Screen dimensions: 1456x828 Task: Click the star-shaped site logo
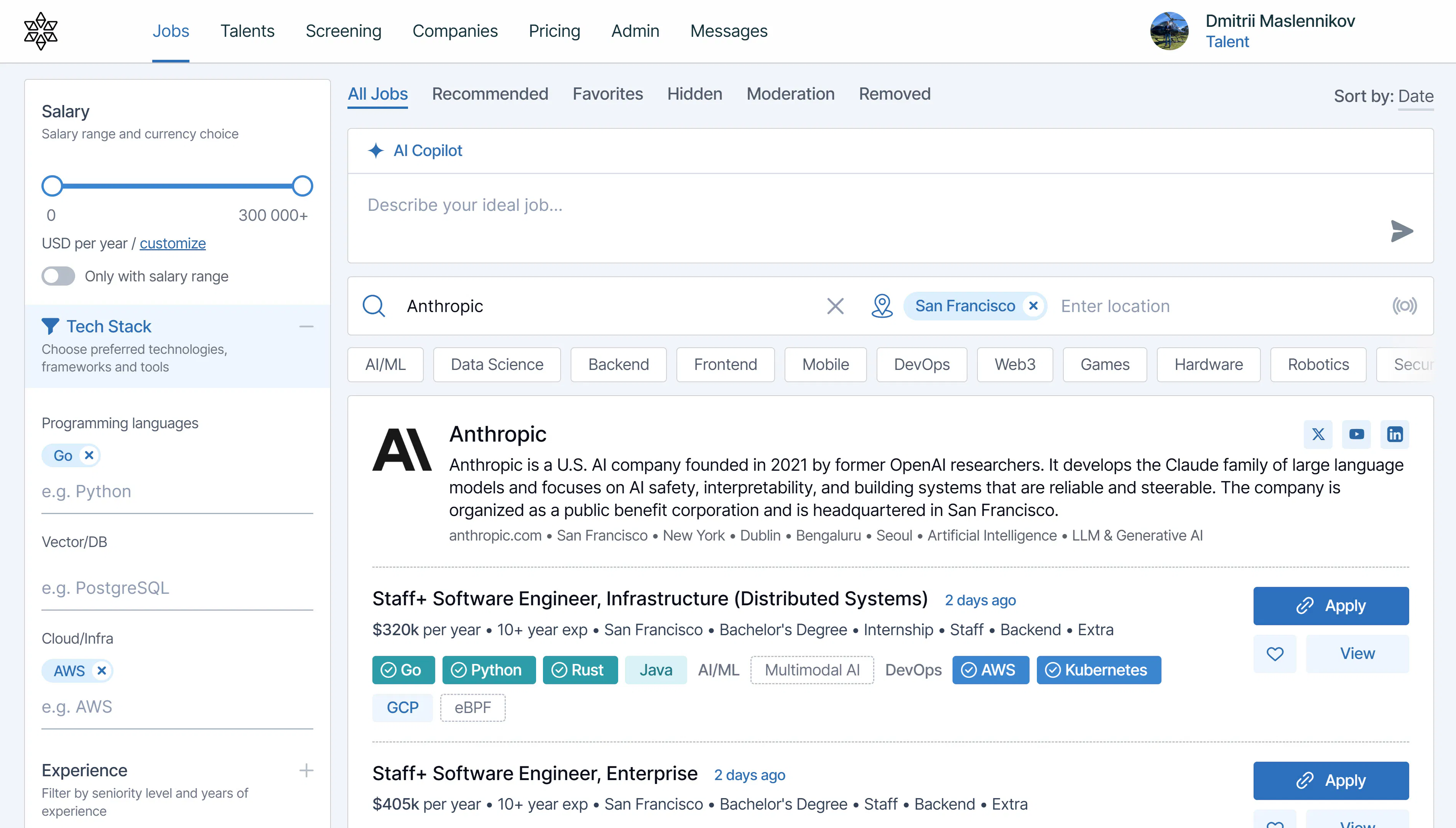point(40,31)
